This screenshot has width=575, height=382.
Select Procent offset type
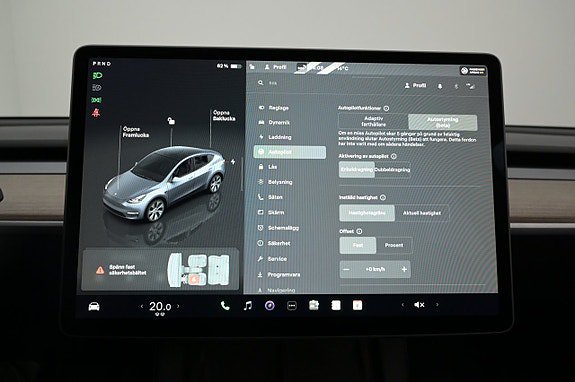pyautogui.click(x=394, y=245)
